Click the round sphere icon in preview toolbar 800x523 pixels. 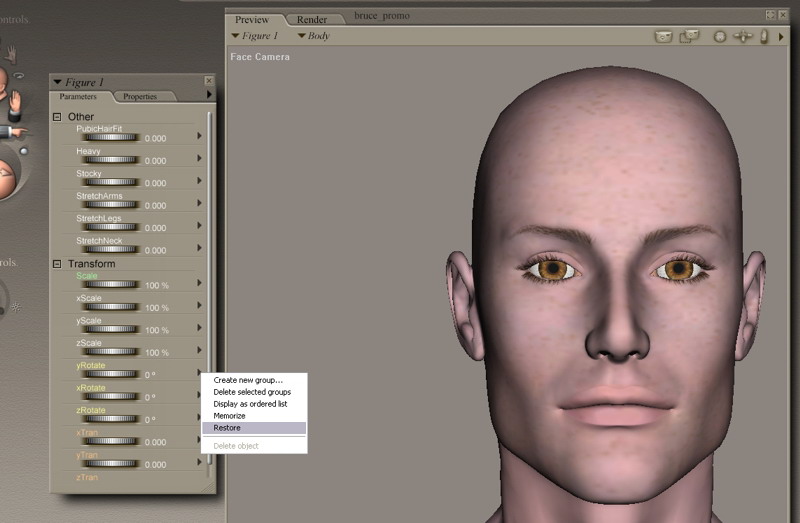719,37
